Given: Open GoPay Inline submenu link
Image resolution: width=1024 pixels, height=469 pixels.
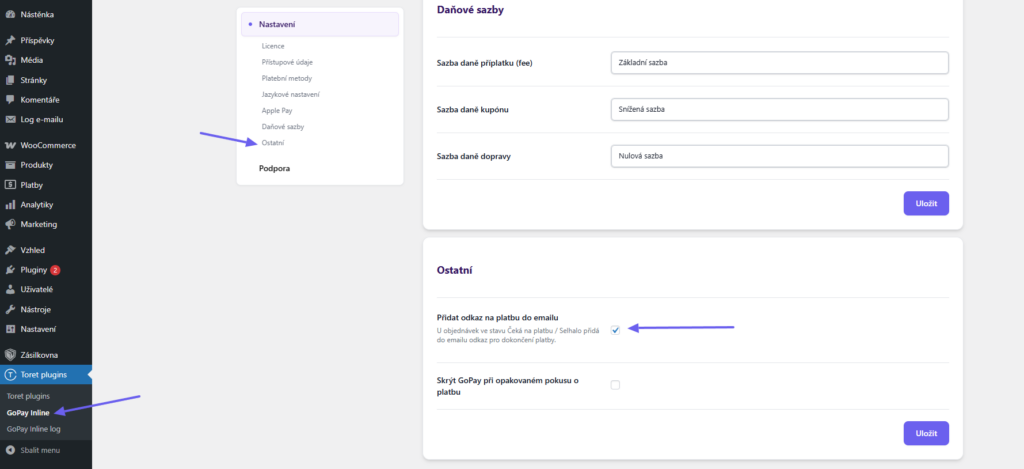Looking at the screenshot, I should coord(28,413).
